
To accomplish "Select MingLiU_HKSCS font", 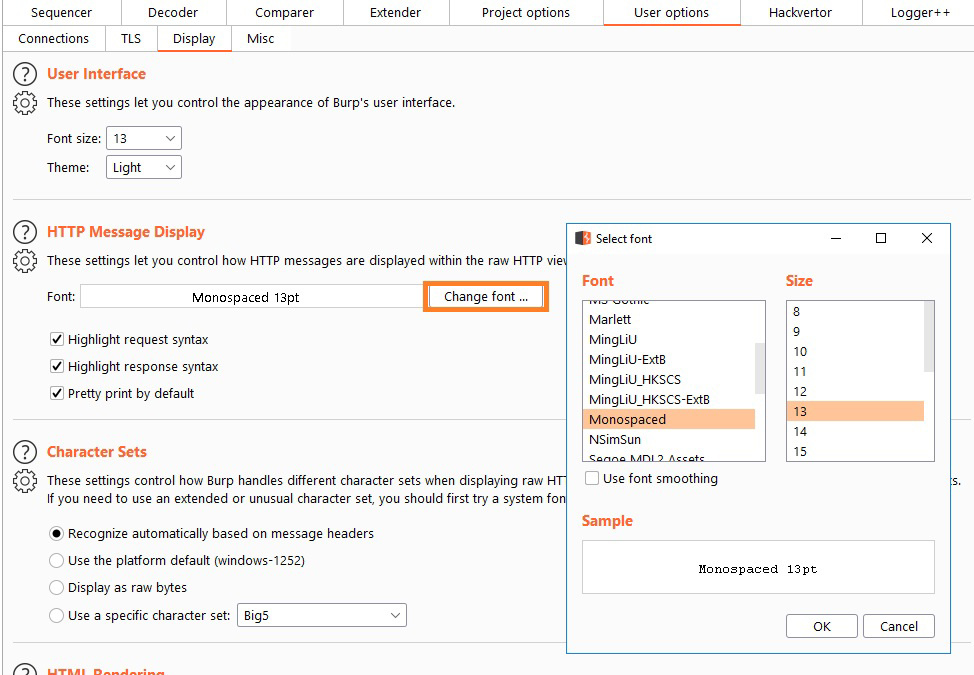I will coord(668,379).
